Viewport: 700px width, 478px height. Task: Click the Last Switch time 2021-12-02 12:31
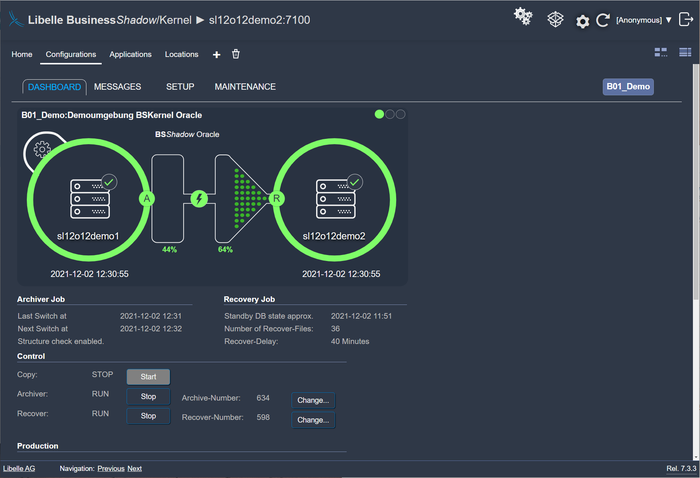(x=151, y=316)
